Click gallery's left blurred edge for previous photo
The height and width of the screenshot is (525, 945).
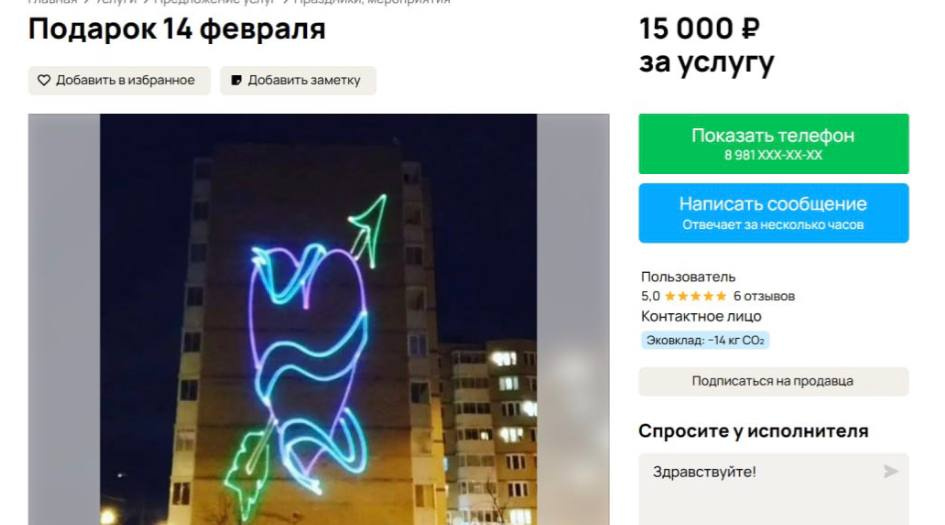coord(64,319)
